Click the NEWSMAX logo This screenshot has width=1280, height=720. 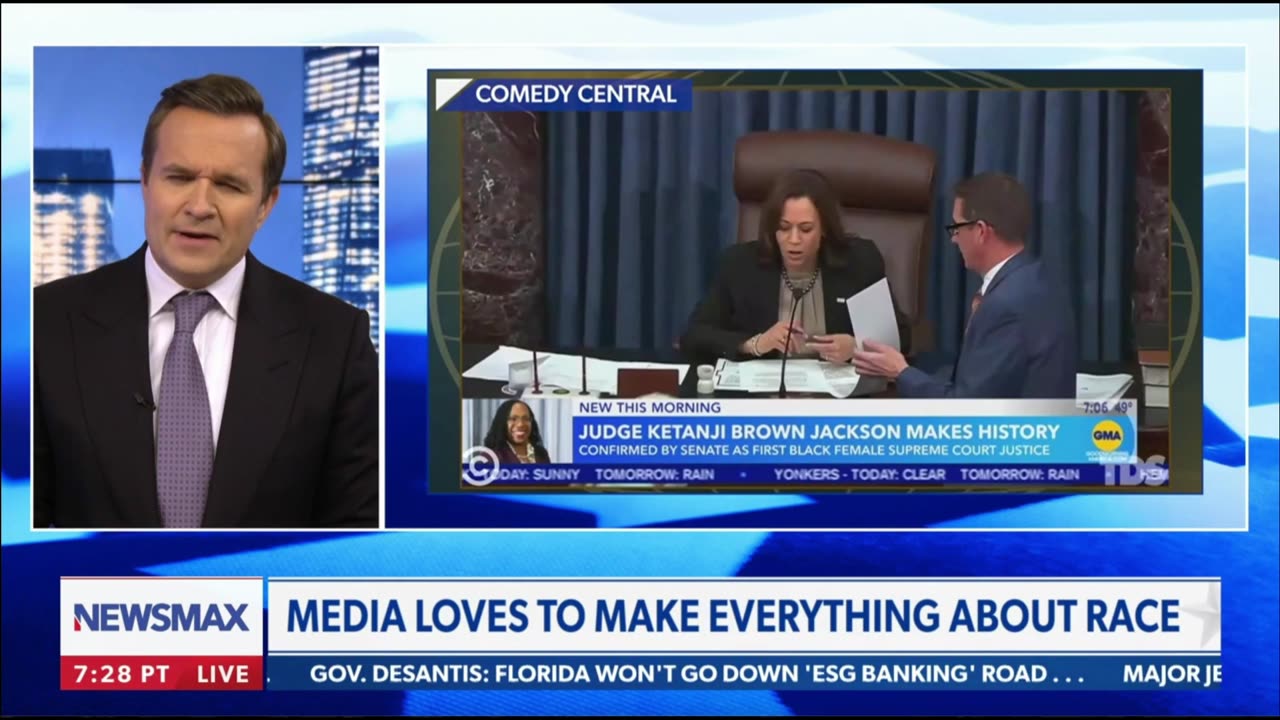[161, 617]
